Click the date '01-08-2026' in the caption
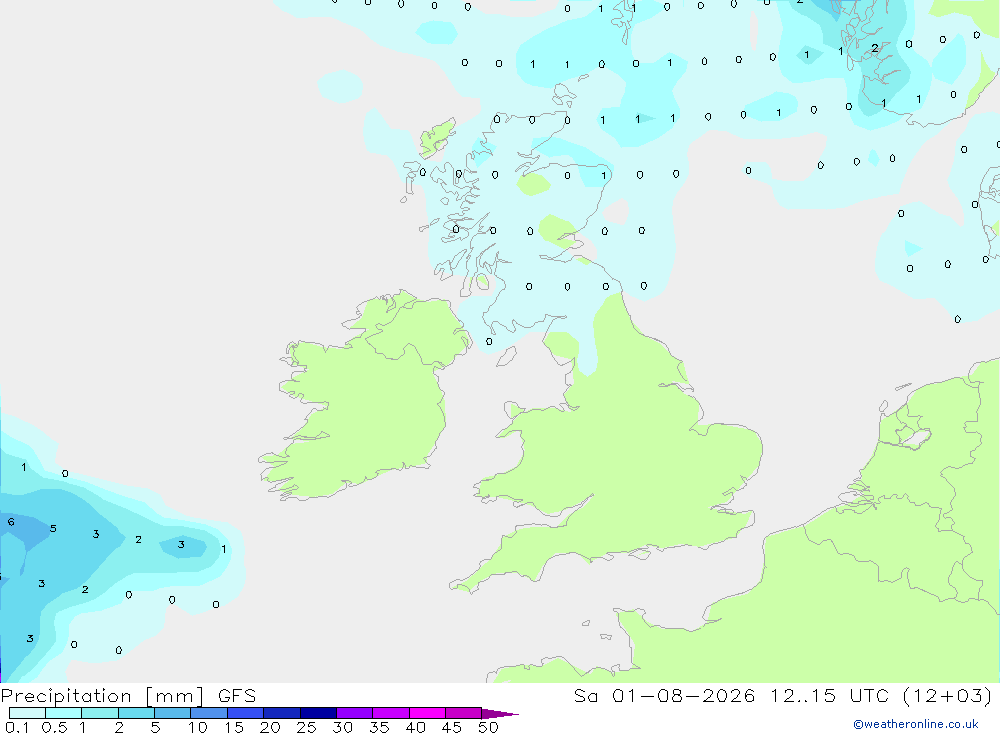1000x733 pixels. (683, 696)
